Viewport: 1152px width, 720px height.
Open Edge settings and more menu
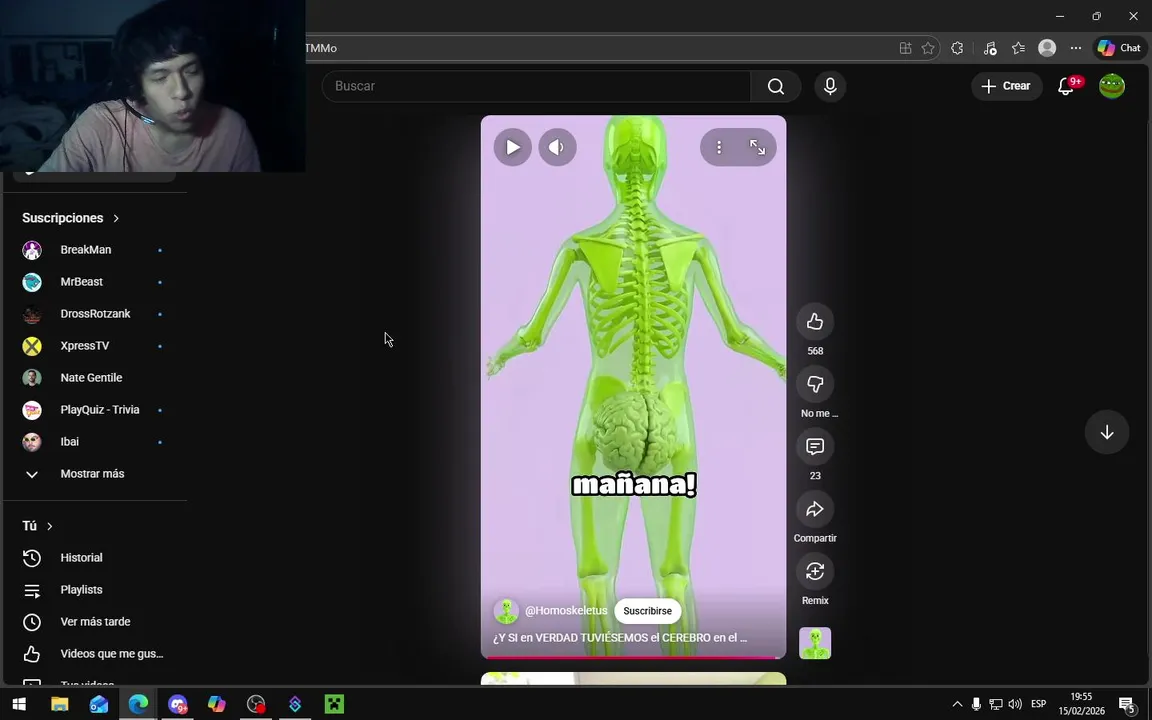click(1076, 48)
